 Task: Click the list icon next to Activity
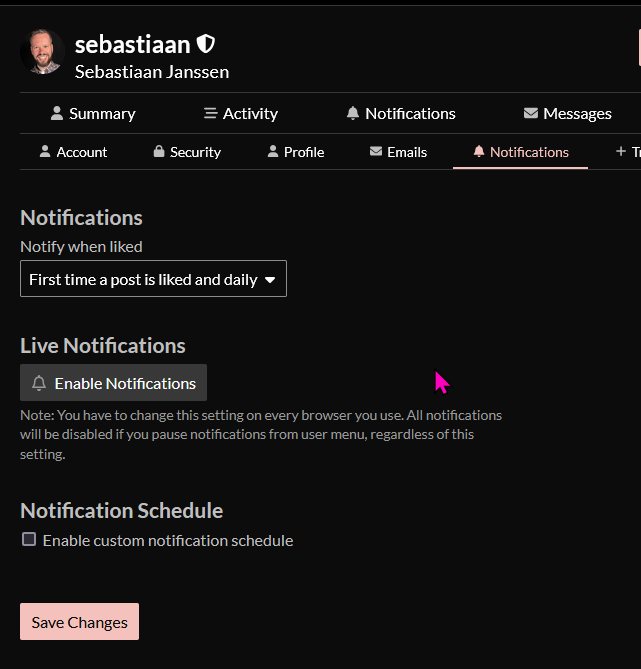pyautogui.click(x=210, y=113)
